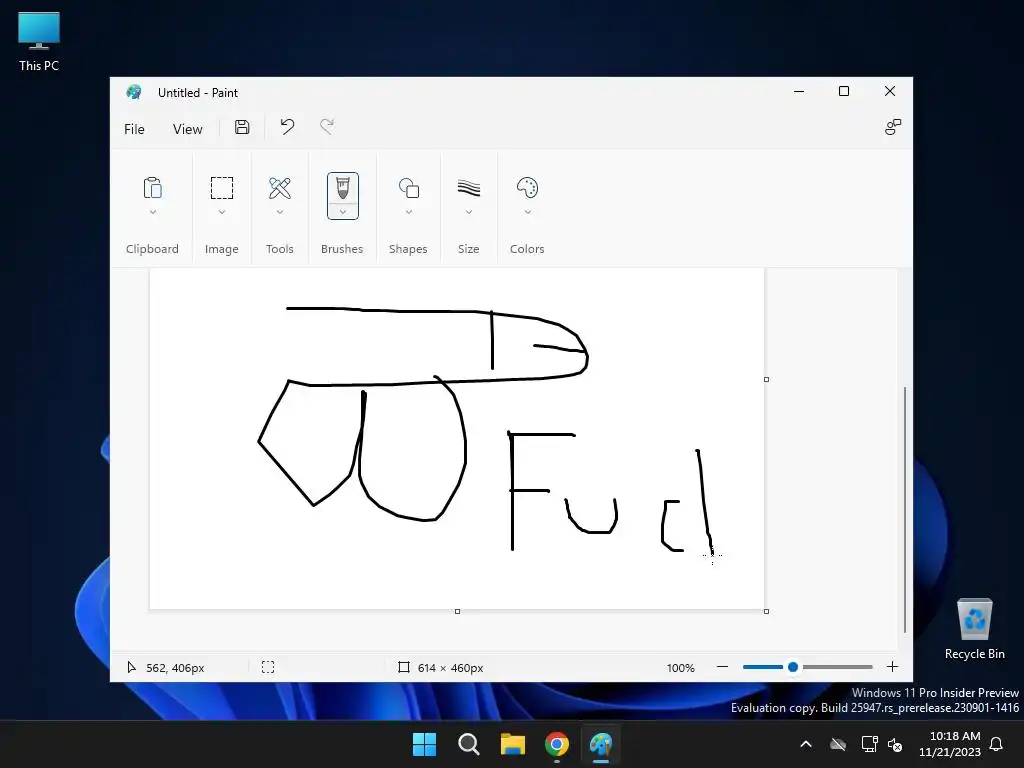Open the notifications bell in the system tray
The height and width of the screenshot is (768, 1024).
coord(996,744)
